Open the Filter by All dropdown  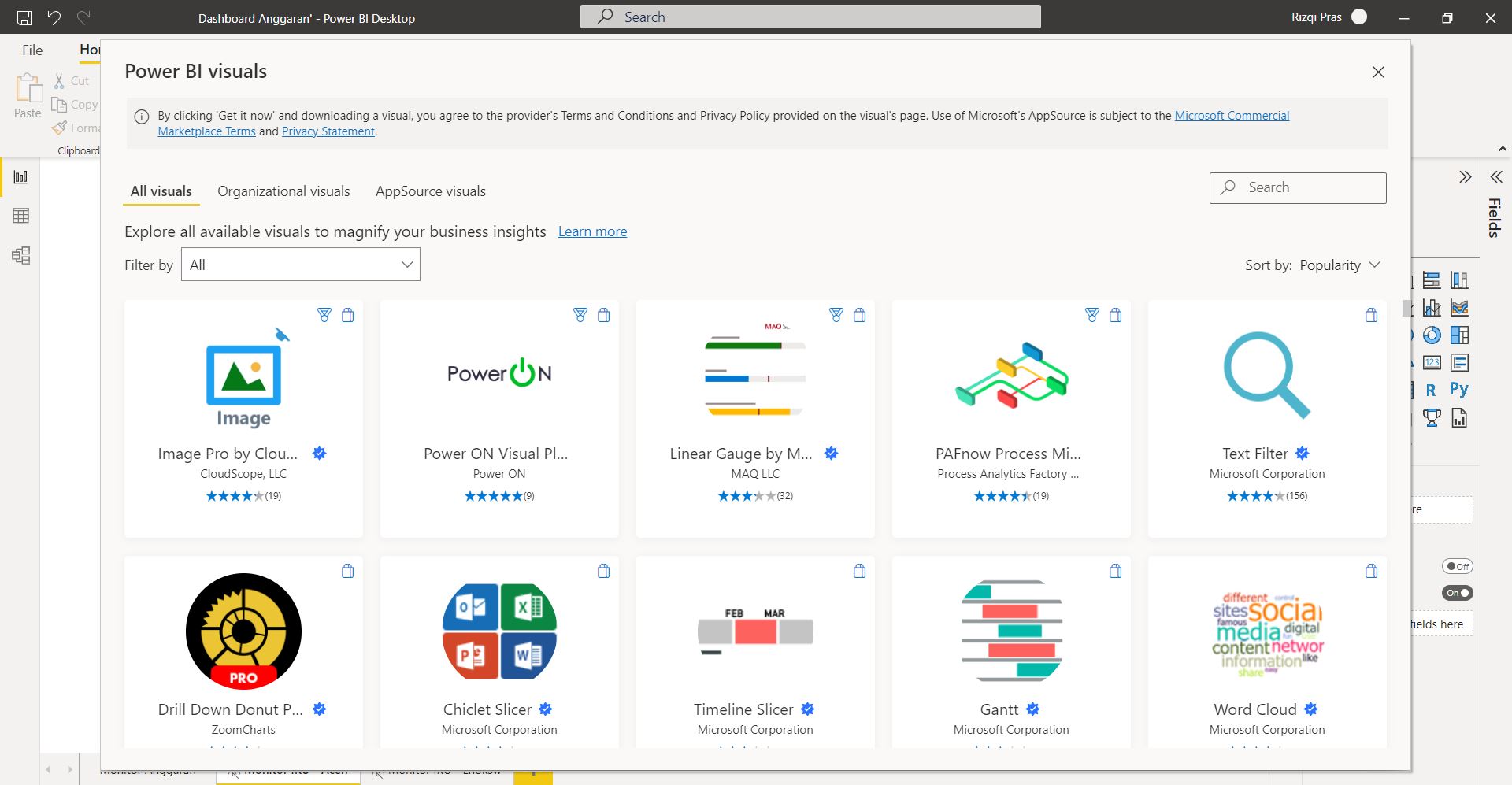(300, 265)
